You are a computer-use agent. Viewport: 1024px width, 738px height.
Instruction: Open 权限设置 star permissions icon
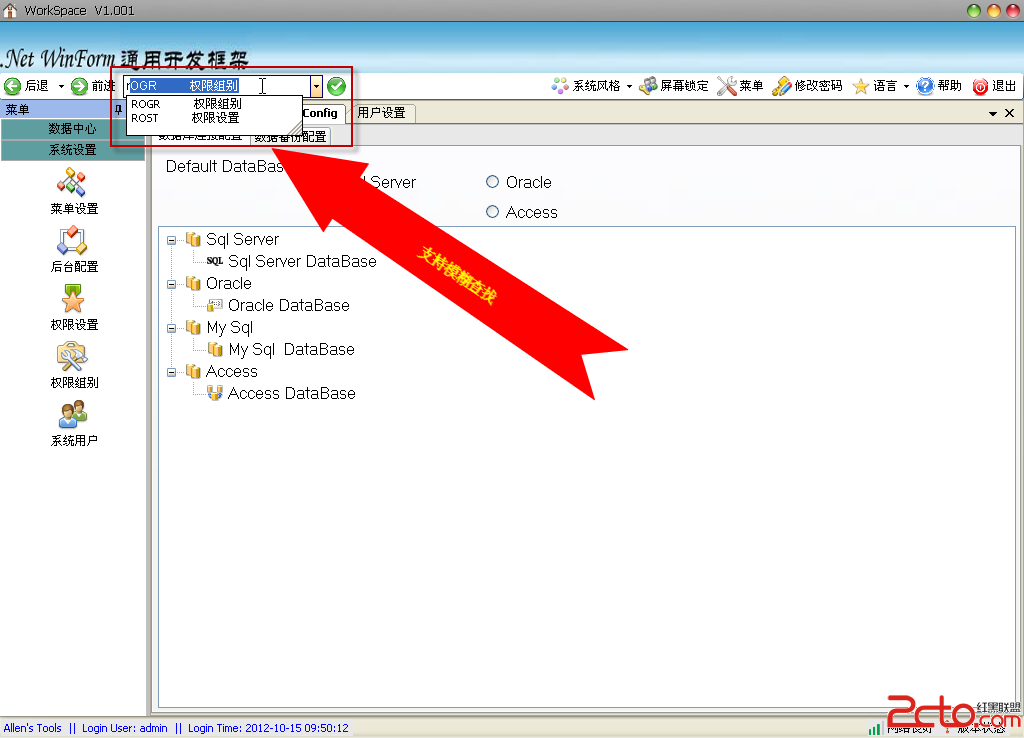[72, 298]
